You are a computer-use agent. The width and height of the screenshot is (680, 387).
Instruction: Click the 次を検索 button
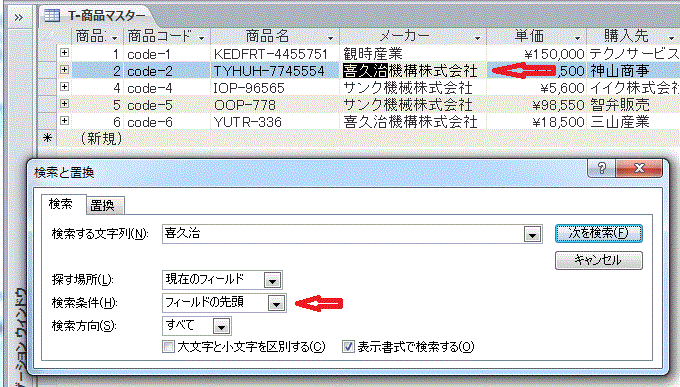point(598,233)
